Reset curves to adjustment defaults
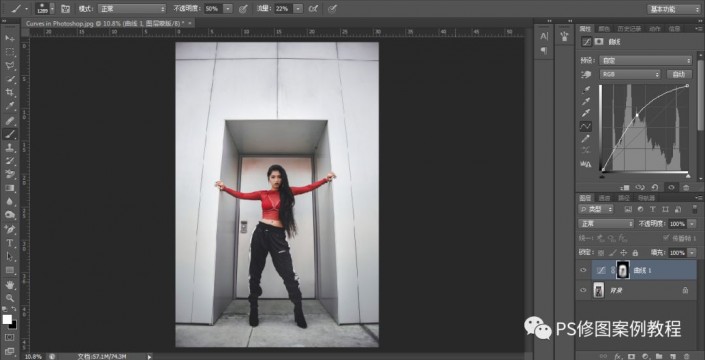This screenshot has height=360, width=705. click(655, 187)
